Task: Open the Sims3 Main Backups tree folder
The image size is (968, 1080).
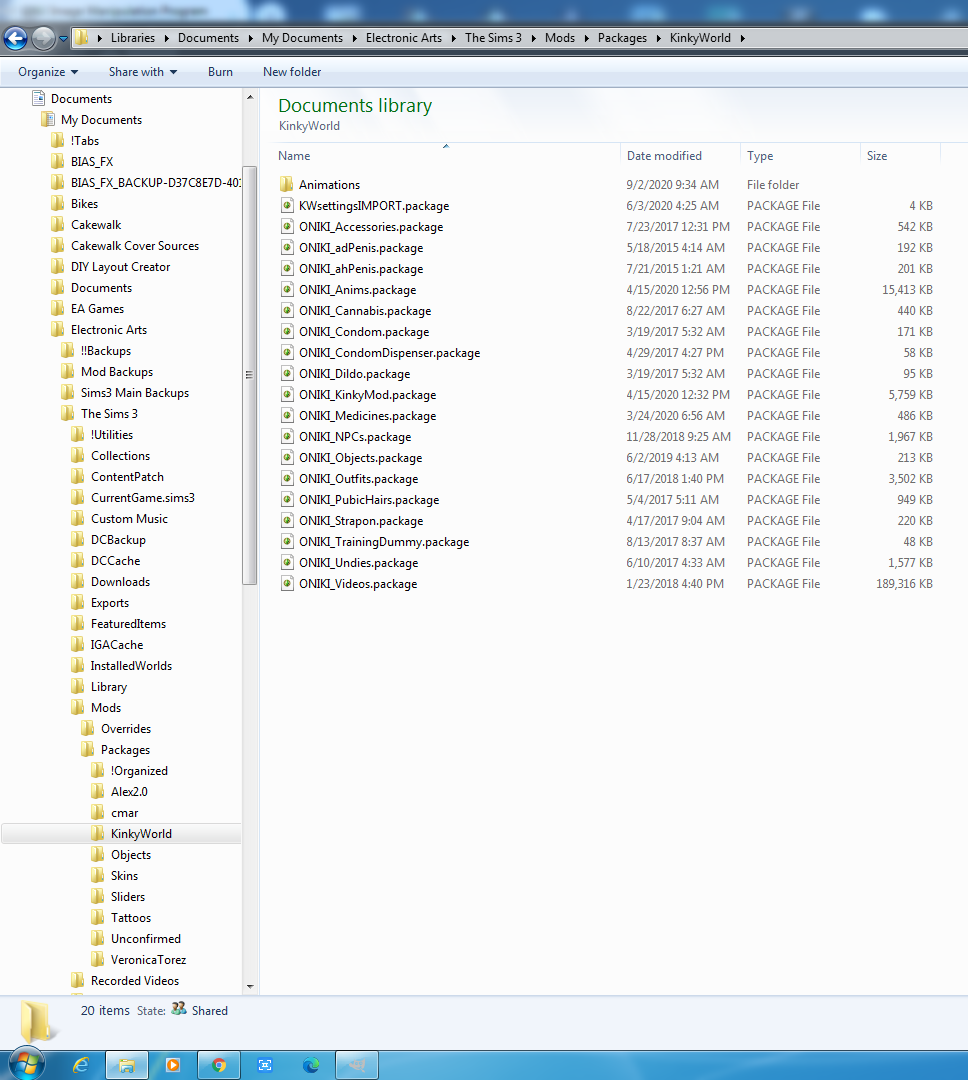Action: tap(135, 393)
